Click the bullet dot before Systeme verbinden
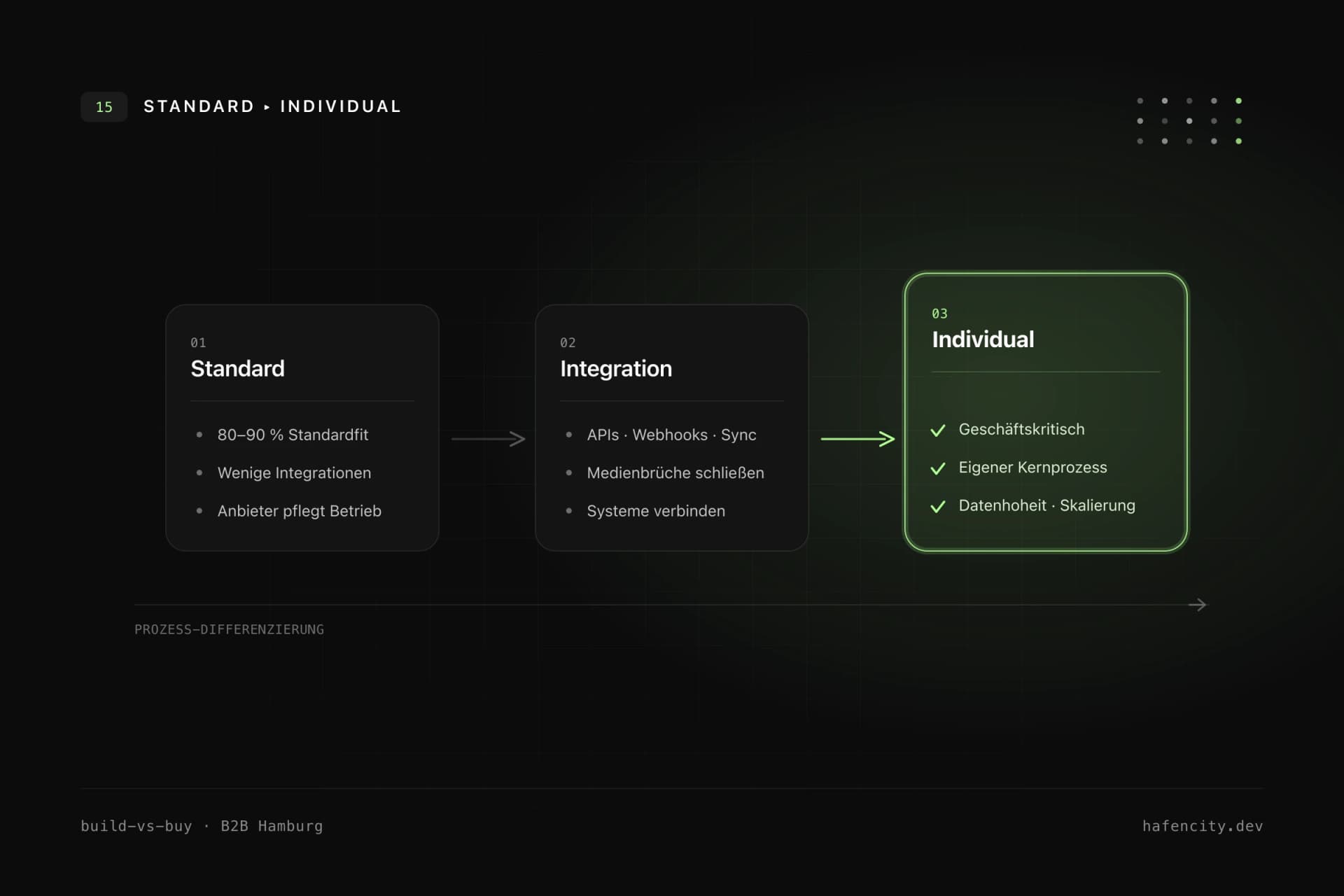The image size is (1344, 896). click(569, 511)
